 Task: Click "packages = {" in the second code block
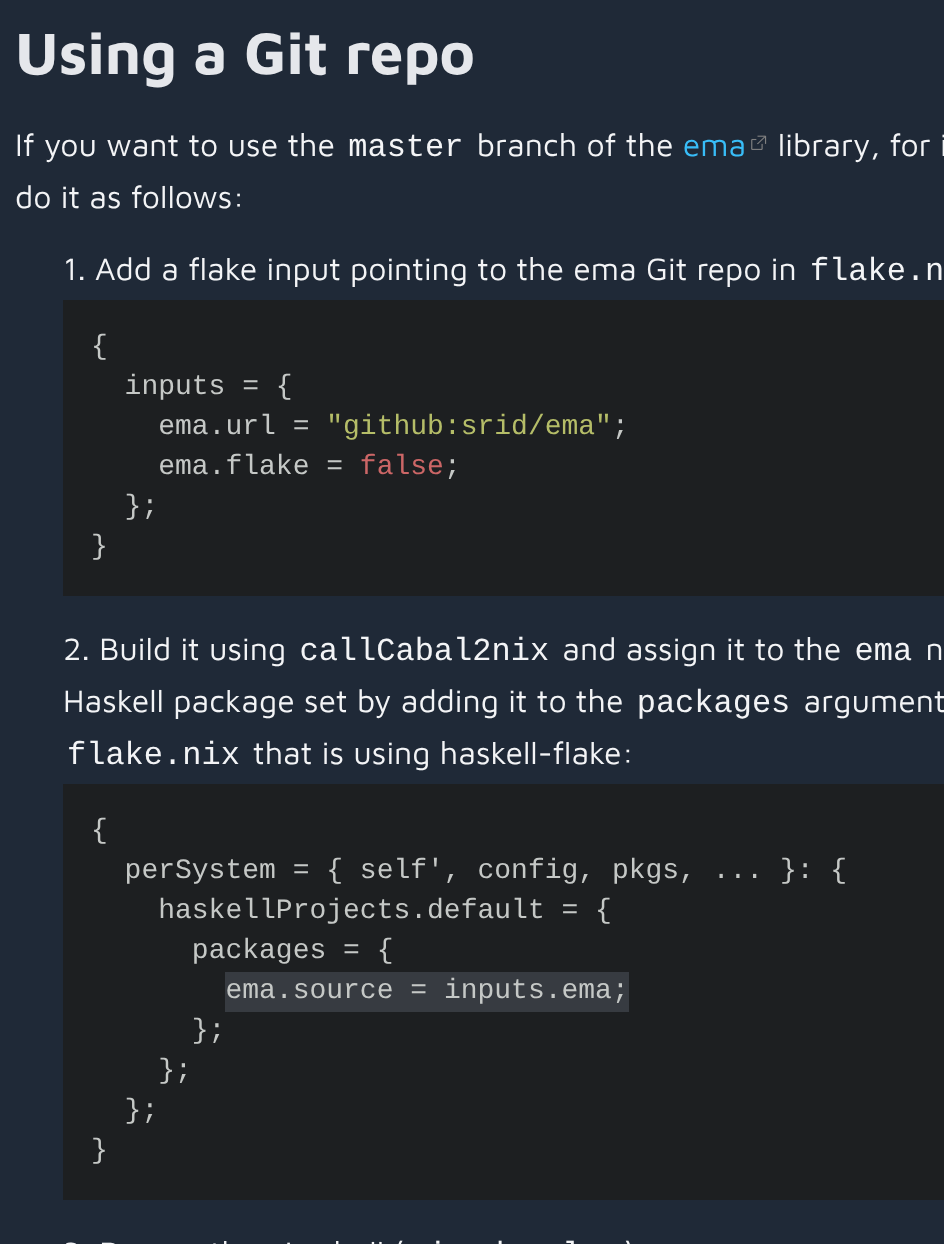293,950
